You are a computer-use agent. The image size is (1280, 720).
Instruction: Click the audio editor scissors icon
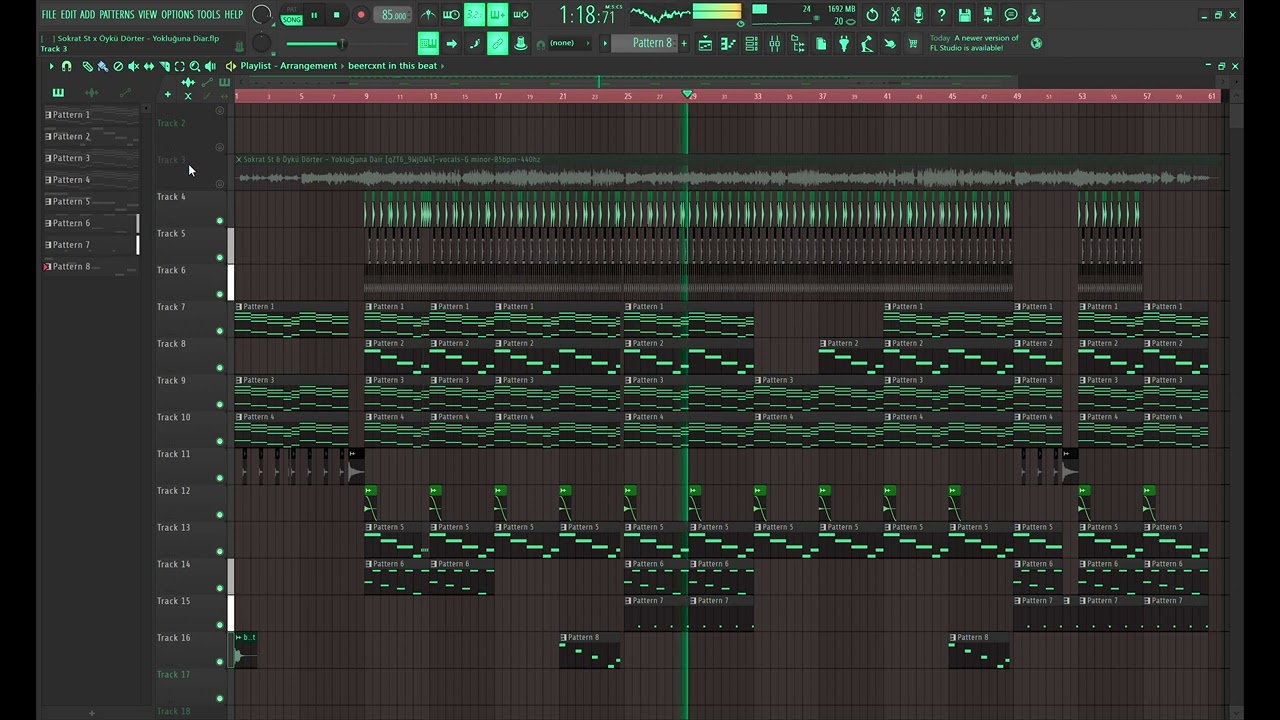coord(895,15)
